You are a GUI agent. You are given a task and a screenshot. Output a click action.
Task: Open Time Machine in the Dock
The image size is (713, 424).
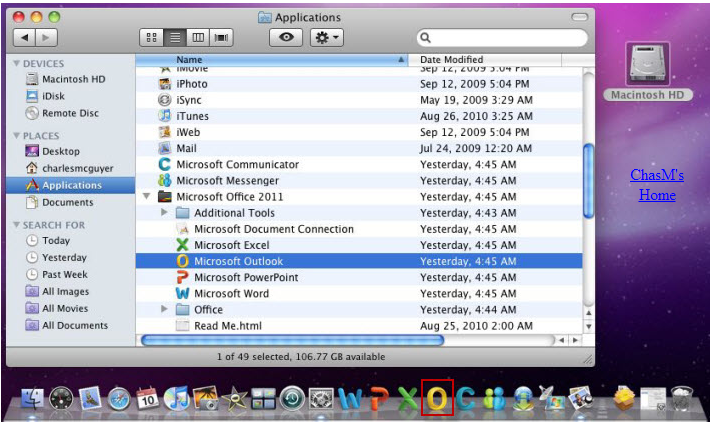pyautogui.click(x=292, y=399)
